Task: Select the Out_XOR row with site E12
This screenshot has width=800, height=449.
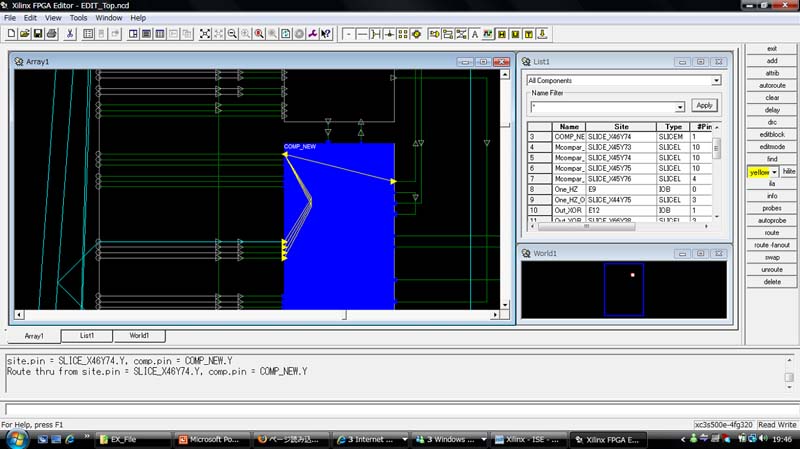Action: [620, 210]
